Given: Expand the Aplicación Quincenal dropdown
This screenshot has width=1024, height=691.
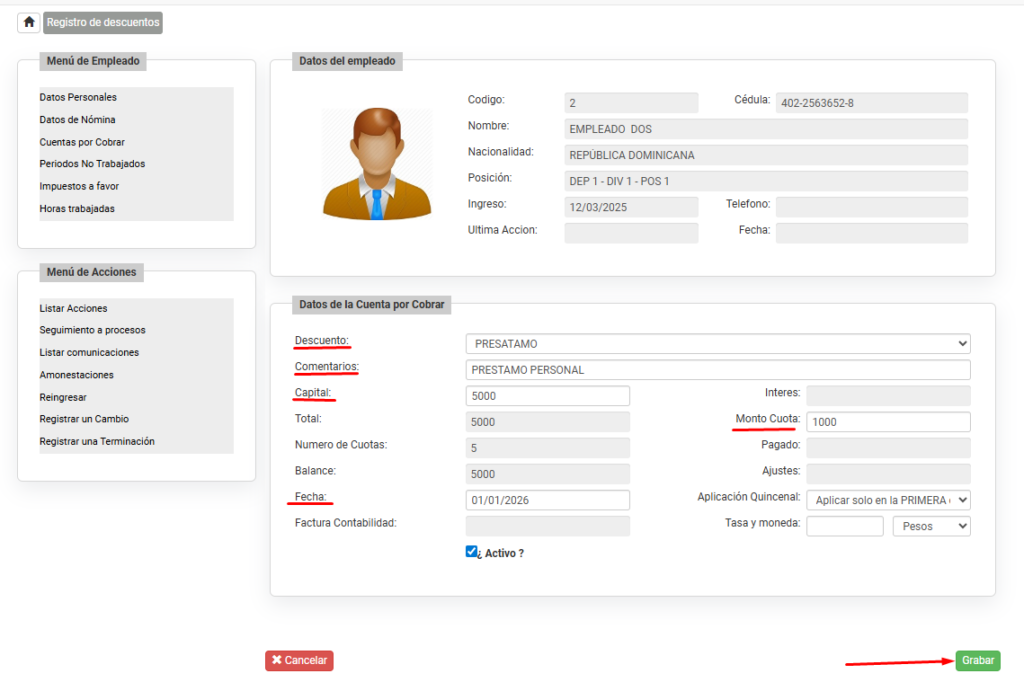Looking at the screenshot, I should (x=888, y=500).
